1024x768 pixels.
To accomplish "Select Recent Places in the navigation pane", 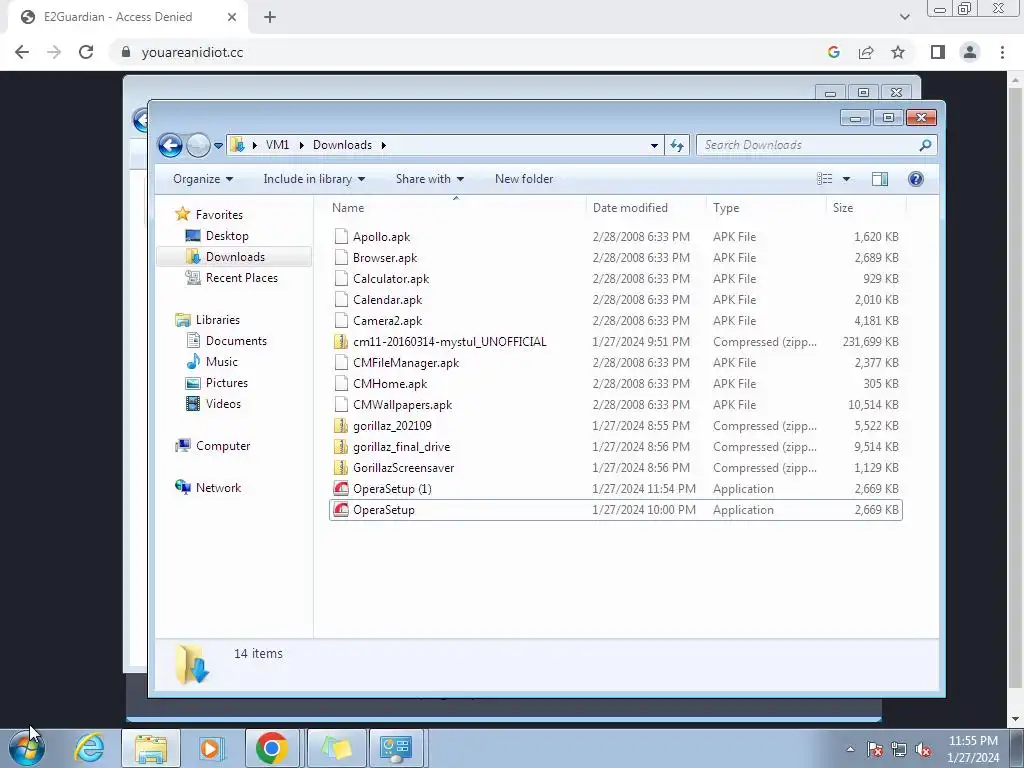I will tap(242, 278).
